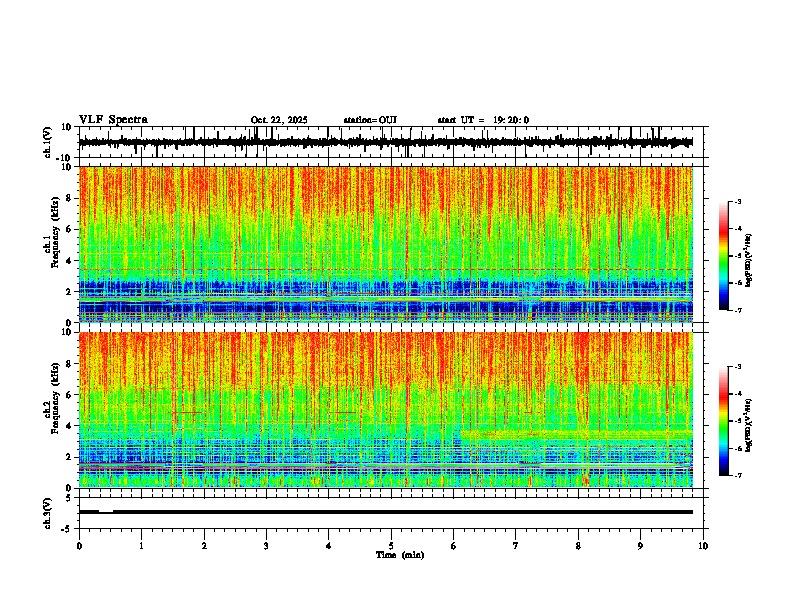Click time axis tick label "1"
The image size is (792, 612).
click(141, 546)
